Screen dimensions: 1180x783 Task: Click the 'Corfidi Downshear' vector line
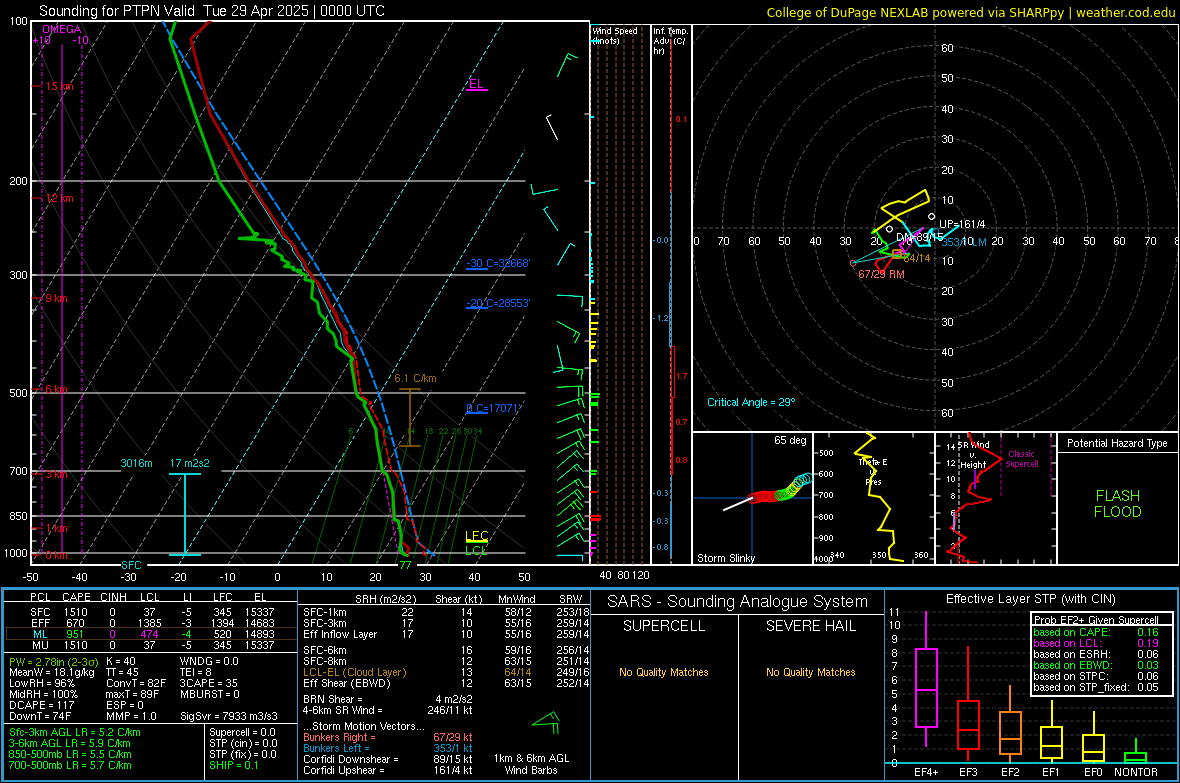[x=388, y=759]
